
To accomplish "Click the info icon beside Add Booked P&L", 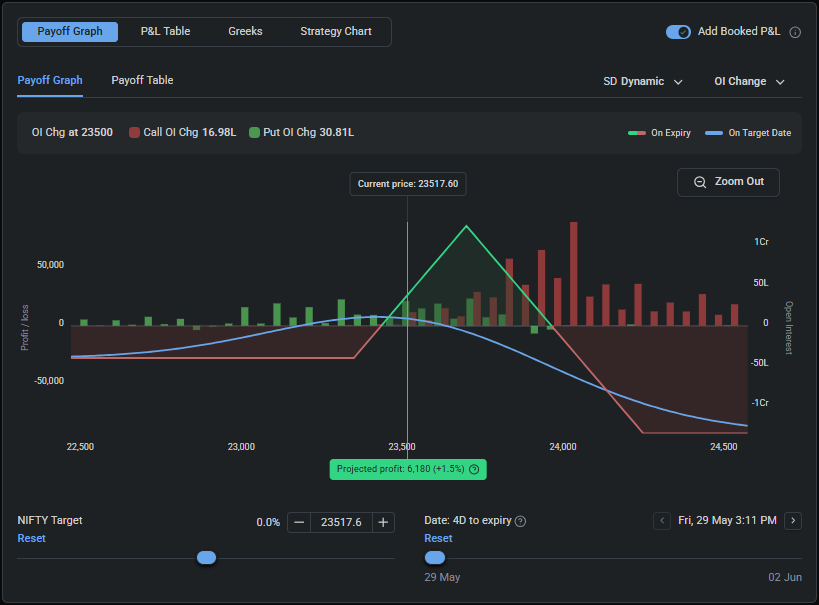I will click(x=795, y=32).
